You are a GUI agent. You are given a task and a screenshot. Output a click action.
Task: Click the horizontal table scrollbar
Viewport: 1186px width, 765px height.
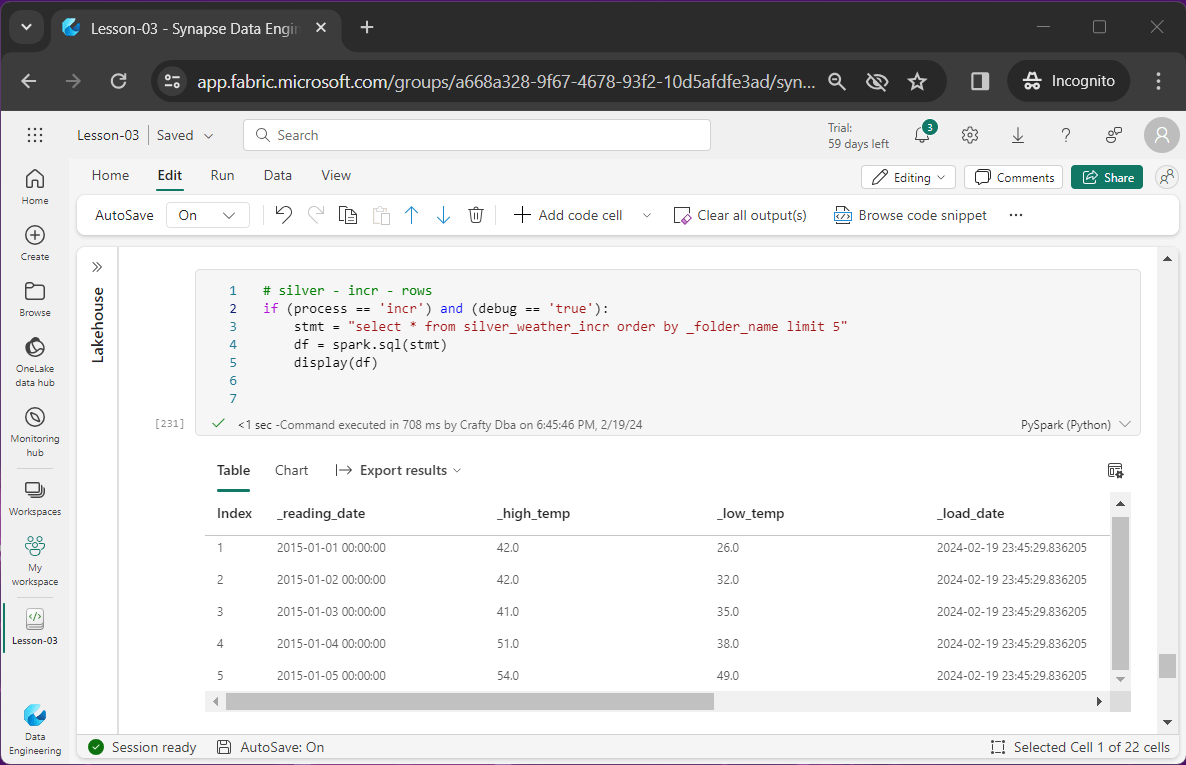pyautogui.click(x=470, y=702)
